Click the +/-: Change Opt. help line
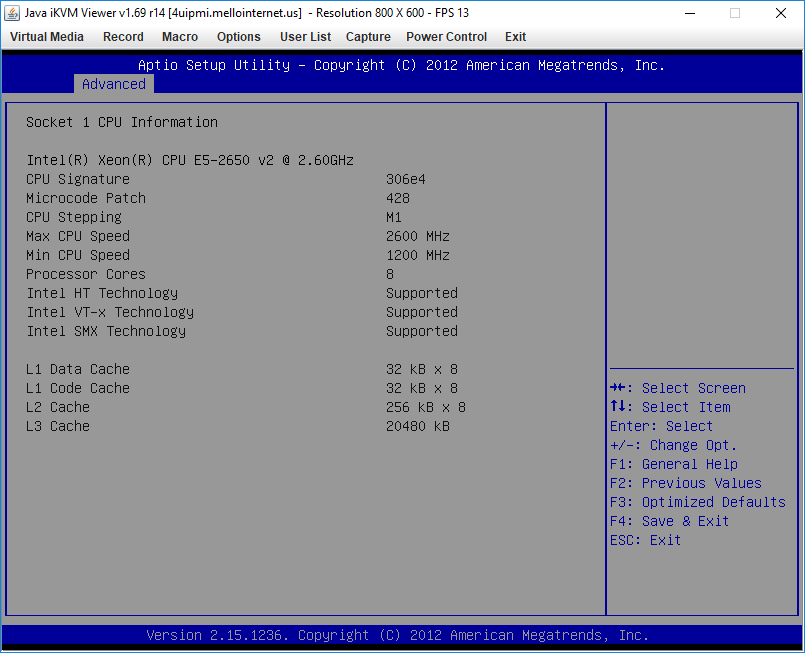This screenshot has height=653, width=805. [x=673, y=445]
